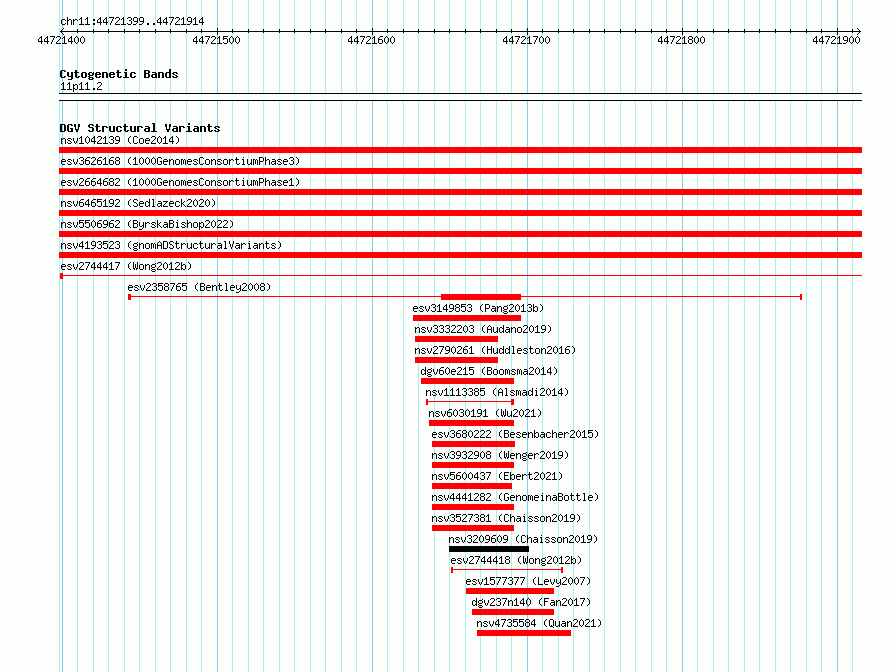
Task: Click the thick bar of esv2358765 (Bentley2008)
Action: tap(481, 297)
